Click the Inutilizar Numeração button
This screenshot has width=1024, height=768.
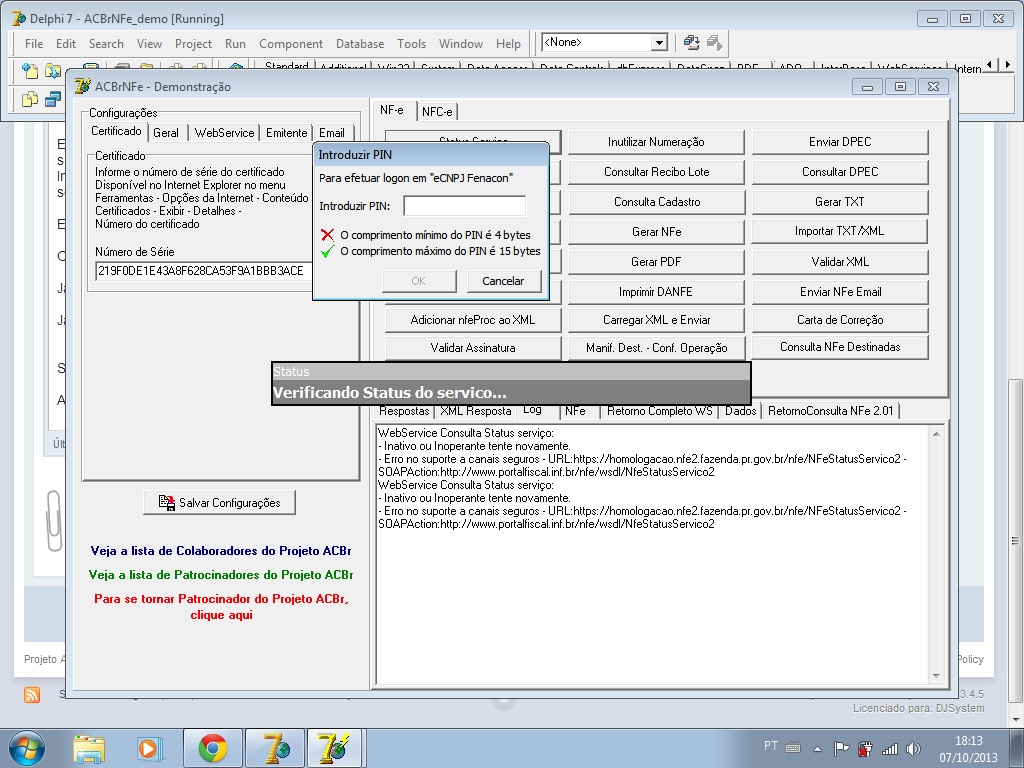tap(656, 142)
